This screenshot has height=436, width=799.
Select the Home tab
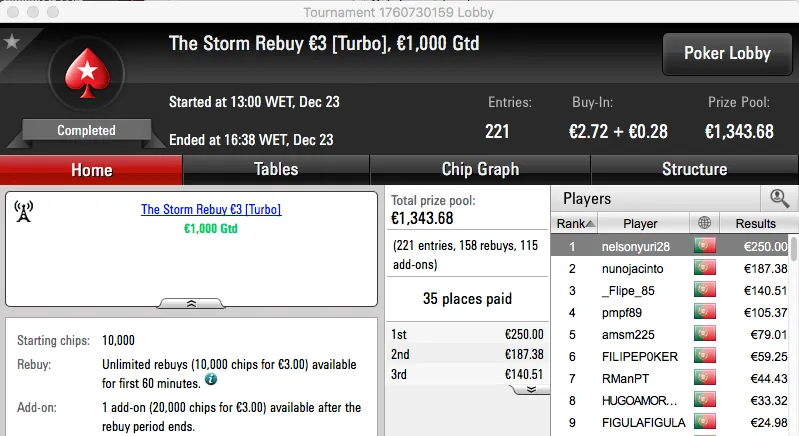tap(91, 169)
